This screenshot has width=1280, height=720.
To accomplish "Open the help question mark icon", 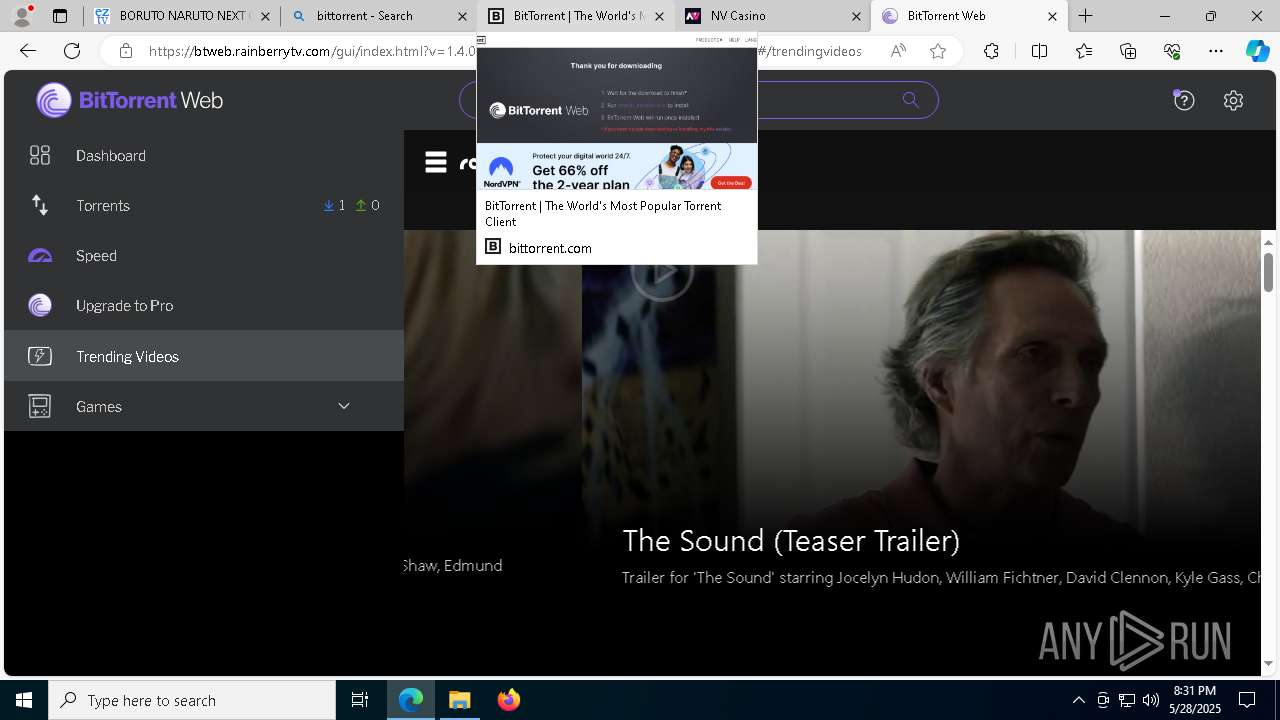I will [1184, 100].
